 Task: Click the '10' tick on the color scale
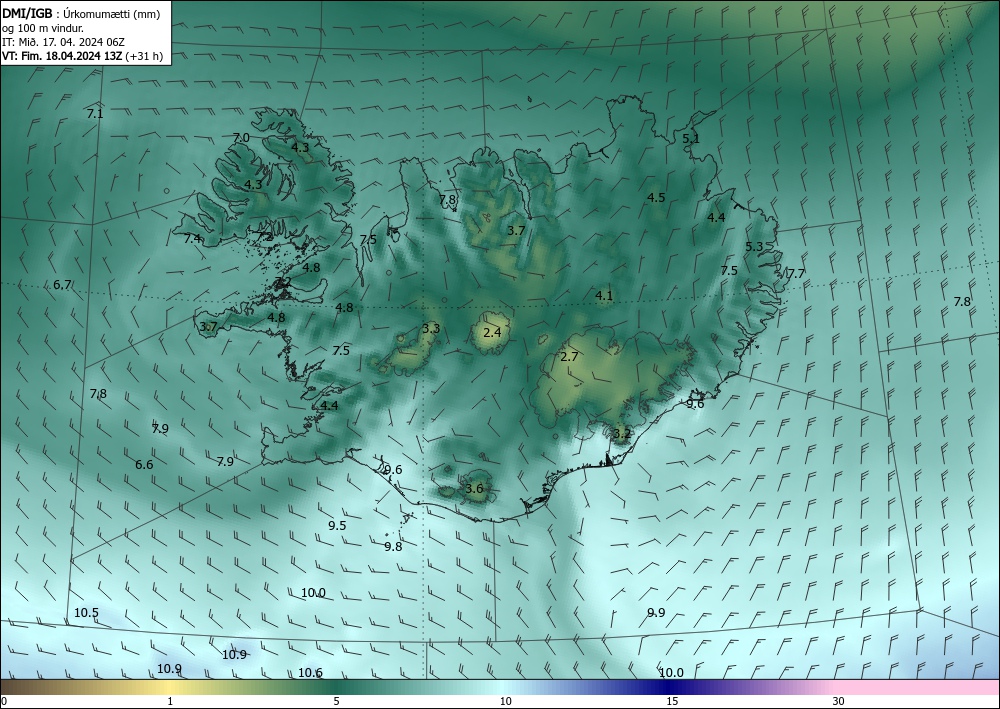click(505, 702)
